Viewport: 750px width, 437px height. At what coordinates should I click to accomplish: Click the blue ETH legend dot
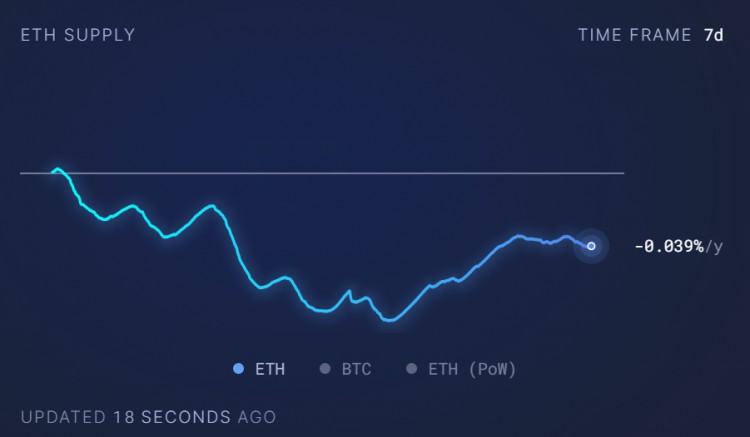(x=238, y=369)
